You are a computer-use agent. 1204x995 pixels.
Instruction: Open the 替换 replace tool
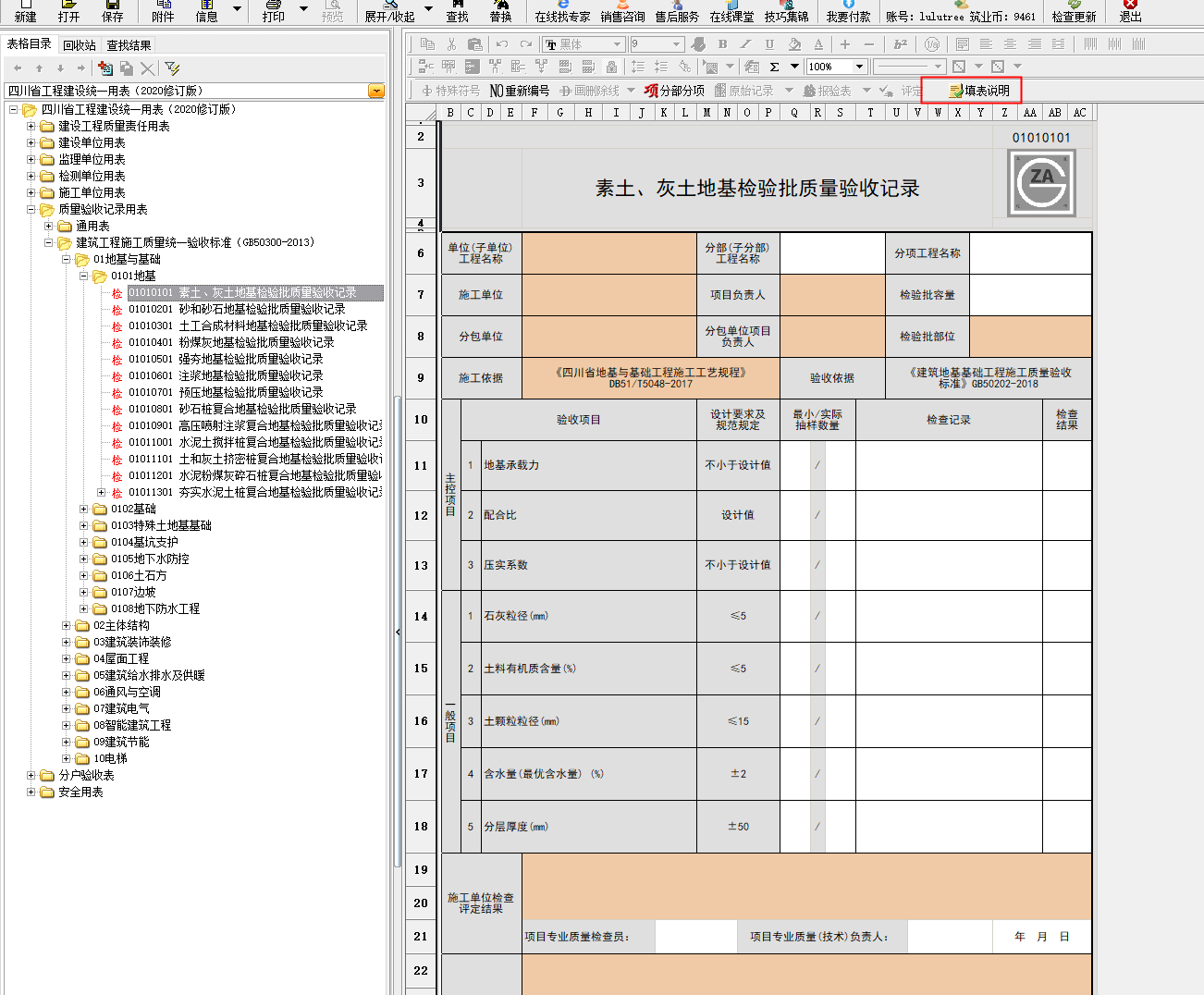[500, 10]
